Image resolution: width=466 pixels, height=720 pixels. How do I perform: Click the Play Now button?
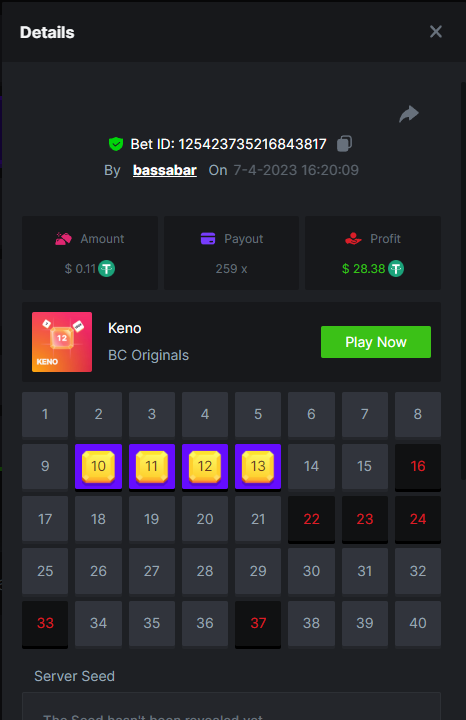pyautogui.click(x=376, y=342)
